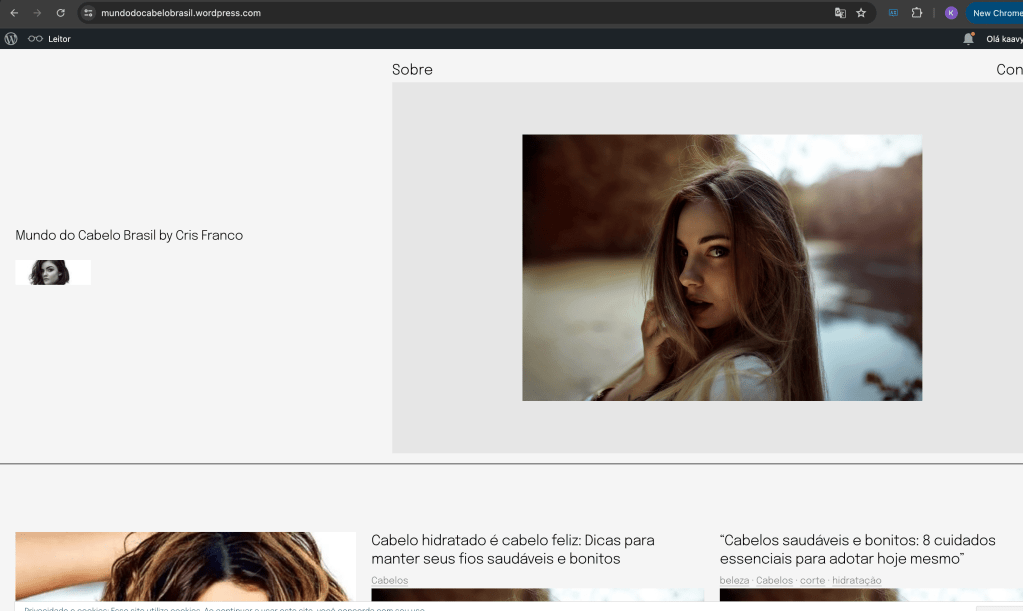Click the large featured woman photo
The image size is (1023, 611).
pyautogui.click(x=721, y=268)
